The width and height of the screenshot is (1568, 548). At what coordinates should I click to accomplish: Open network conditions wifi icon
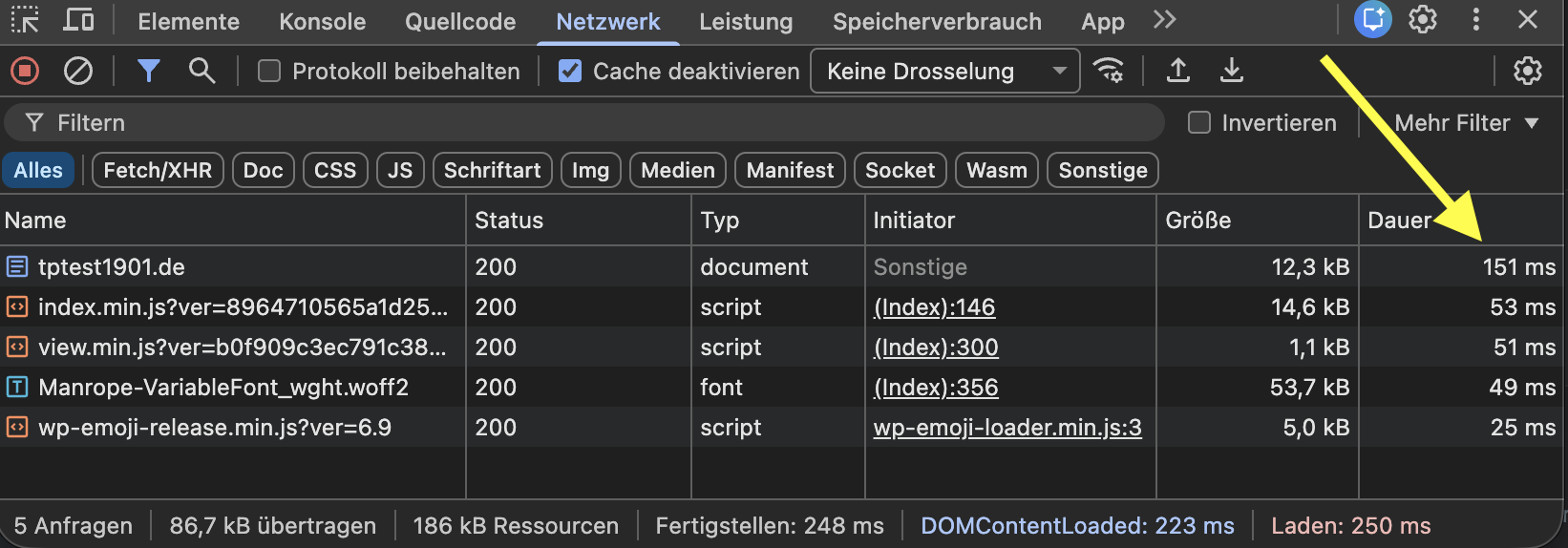1109,71
